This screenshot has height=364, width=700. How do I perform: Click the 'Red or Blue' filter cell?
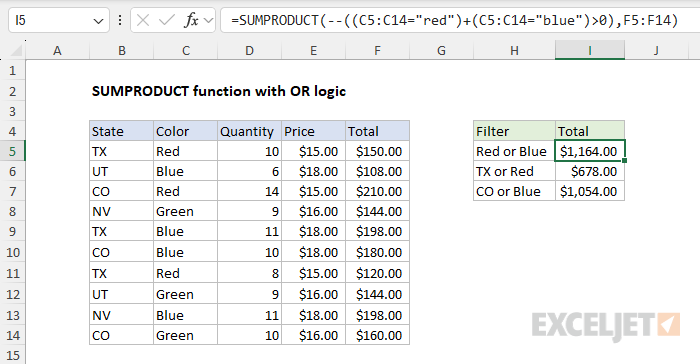coord(514,151)
